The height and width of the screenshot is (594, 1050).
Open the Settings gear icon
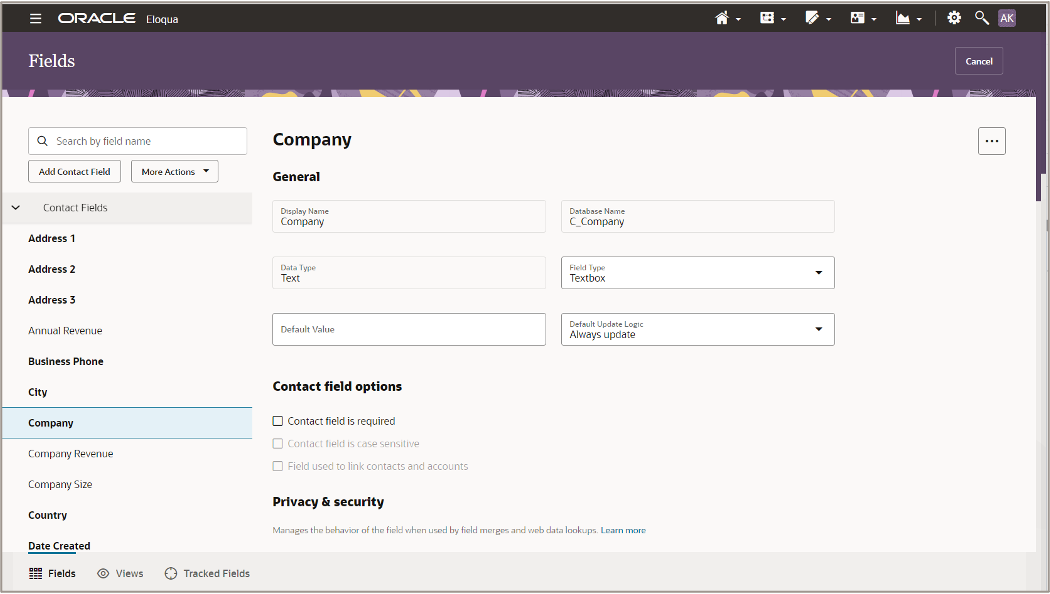954,18
